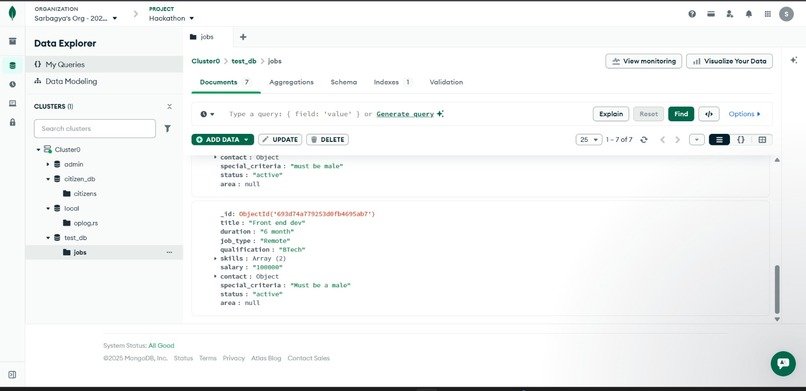
Task: Open the organization selector dropdown
Action: [76, 18]
